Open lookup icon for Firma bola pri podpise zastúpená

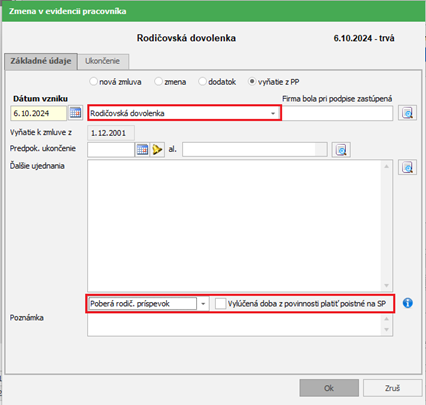[407, 113]
